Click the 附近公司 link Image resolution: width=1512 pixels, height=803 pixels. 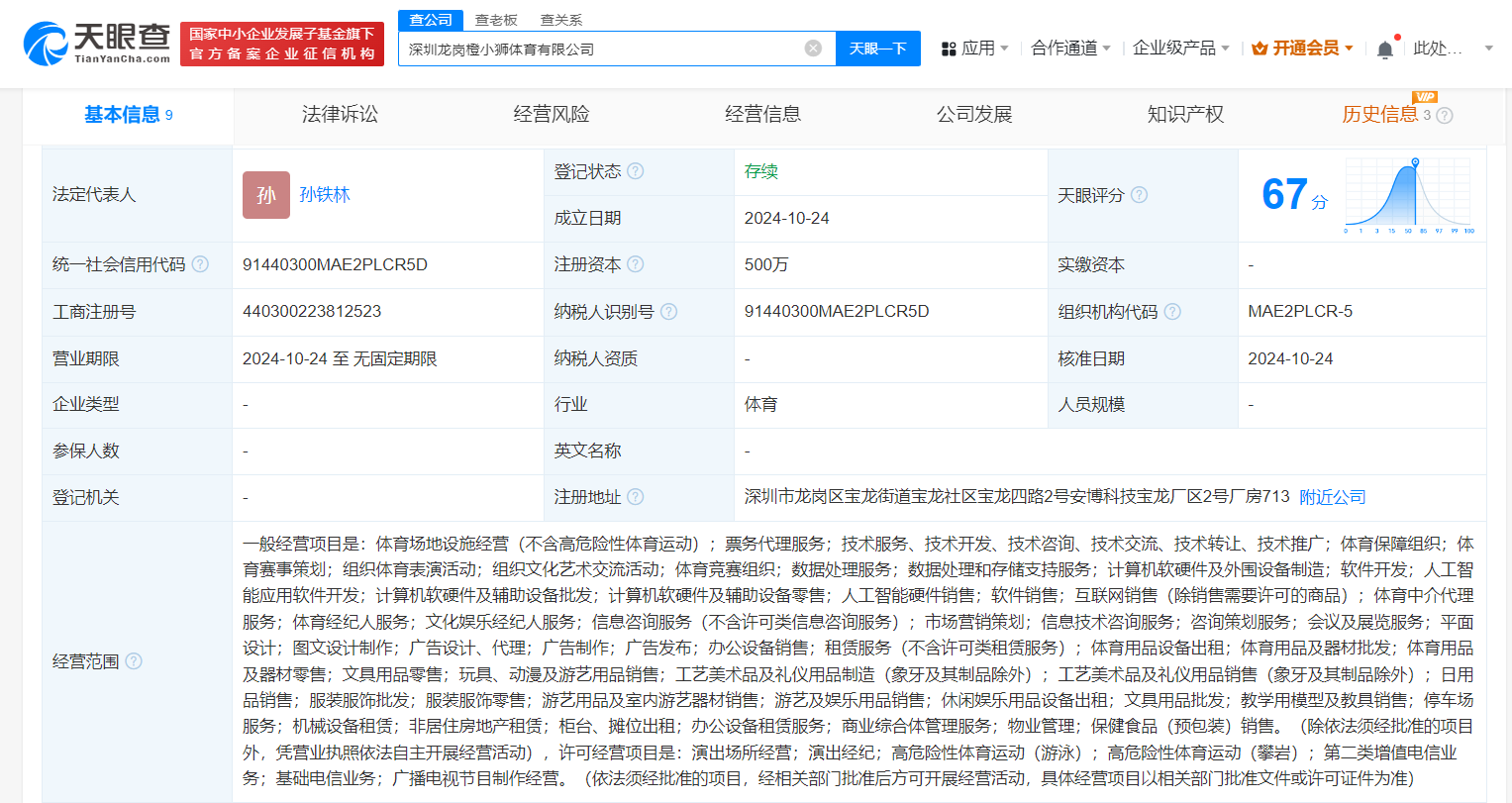1332,497
